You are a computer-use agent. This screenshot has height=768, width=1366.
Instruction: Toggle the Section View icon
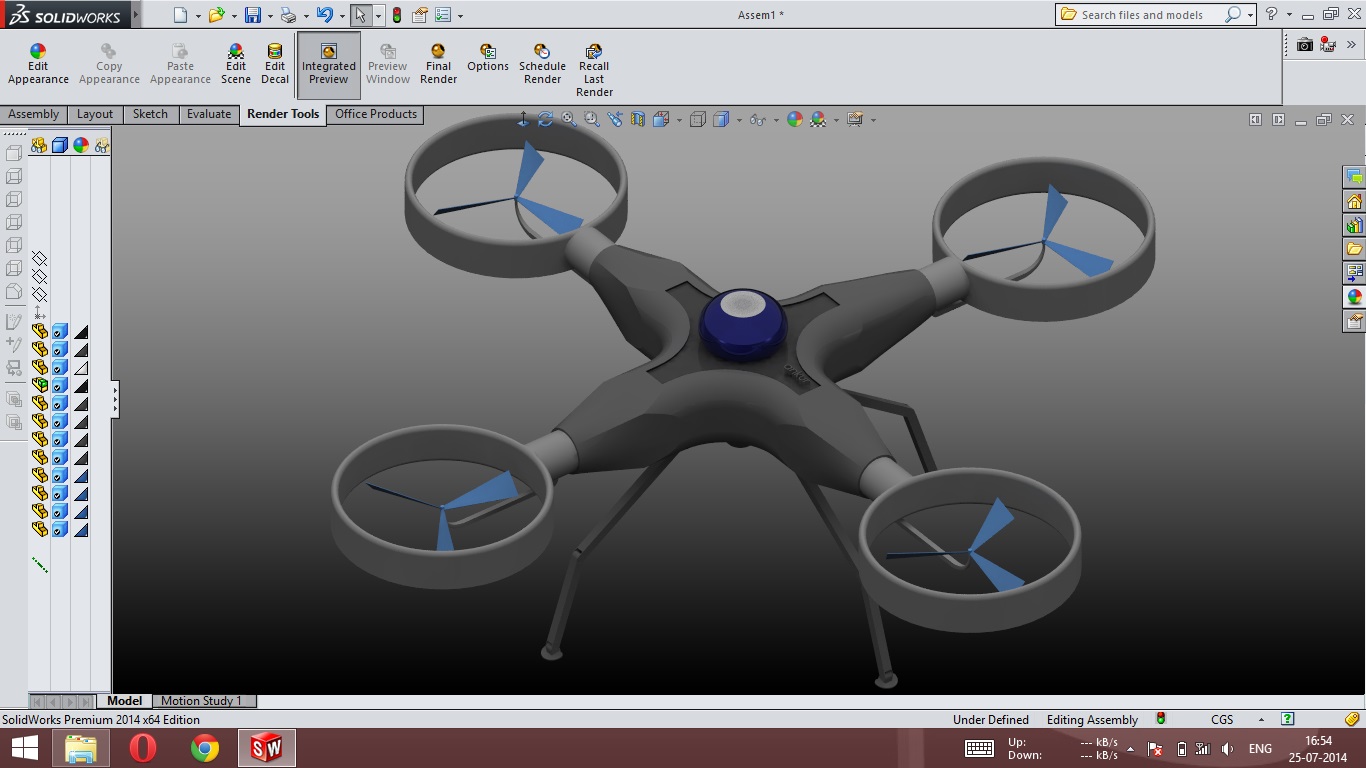click(638, 119)
